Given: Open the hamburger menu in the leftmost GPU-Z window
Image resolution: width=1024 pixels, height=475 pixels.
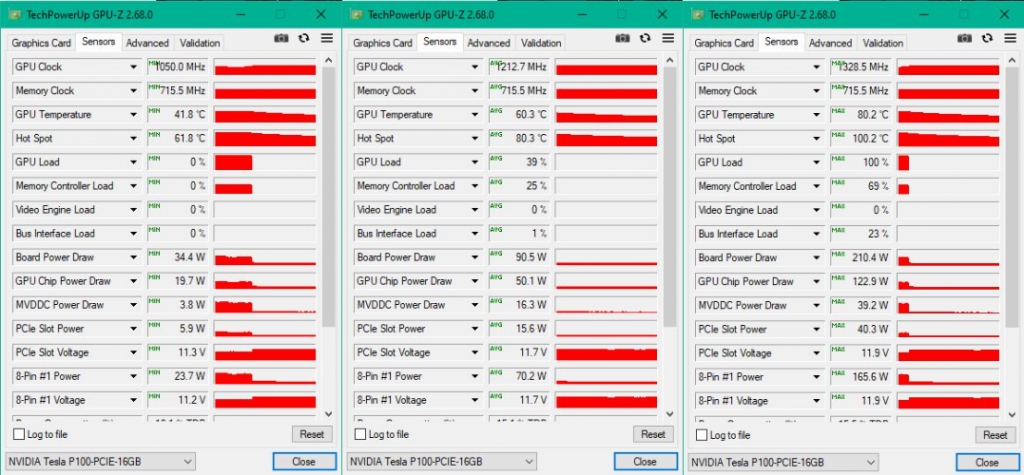Looking at the screenshot, I should pyautogui.click(x=327, y=38).
